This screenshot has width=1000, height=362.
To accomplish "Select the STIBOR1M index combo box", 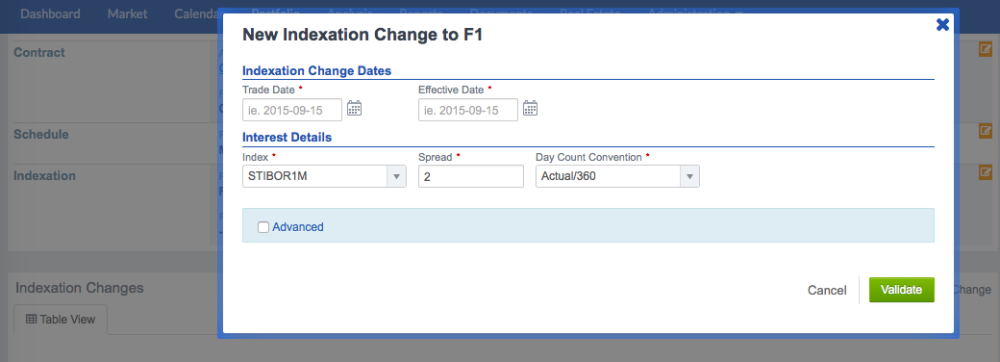I will tap(325, 177).
